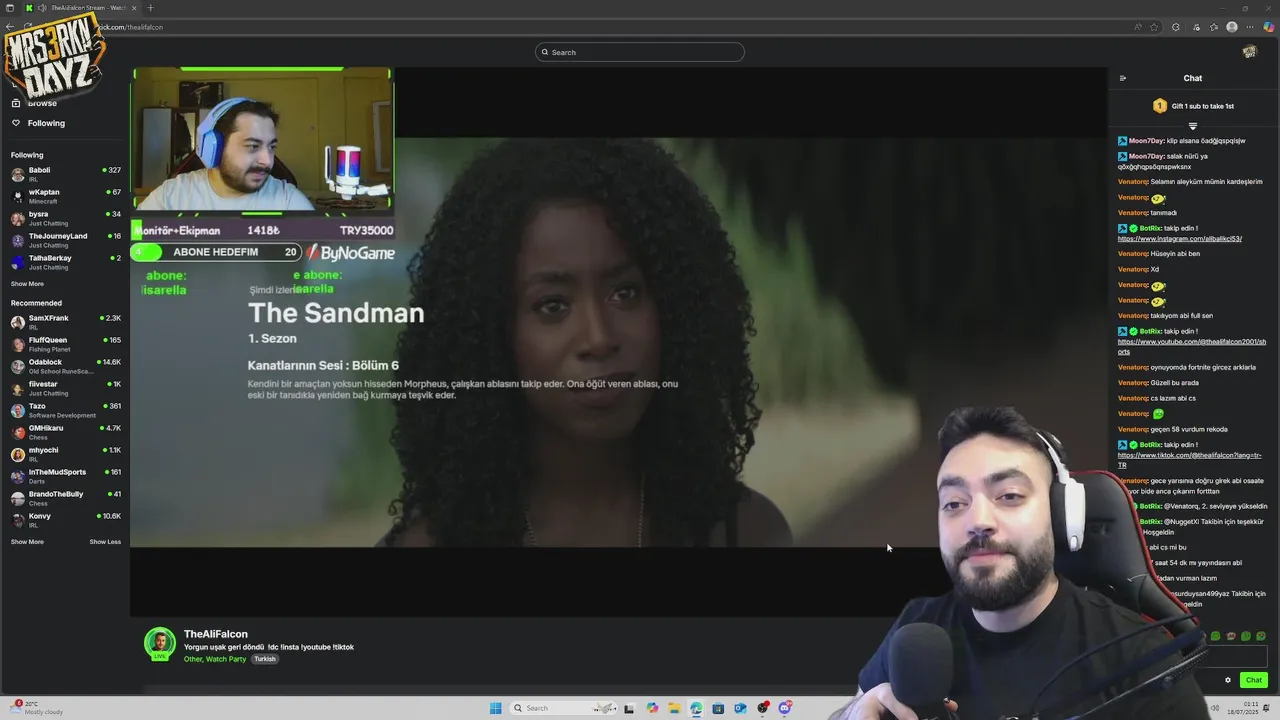The image size is (1280, 720).
Task: Send message with green Chat button
Action: [1254, 680]
